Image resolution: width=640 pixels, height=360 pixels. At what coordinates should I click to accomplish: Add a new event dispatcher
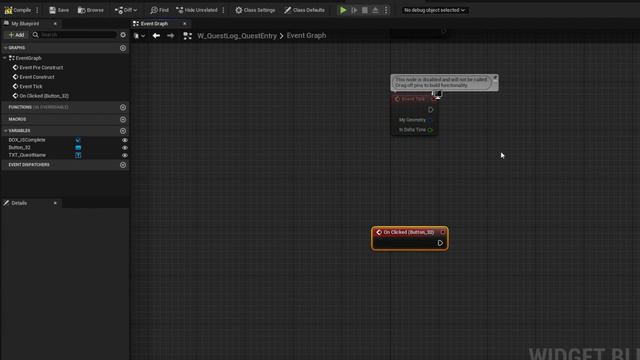pyautogui.click(x=123, y=165)
